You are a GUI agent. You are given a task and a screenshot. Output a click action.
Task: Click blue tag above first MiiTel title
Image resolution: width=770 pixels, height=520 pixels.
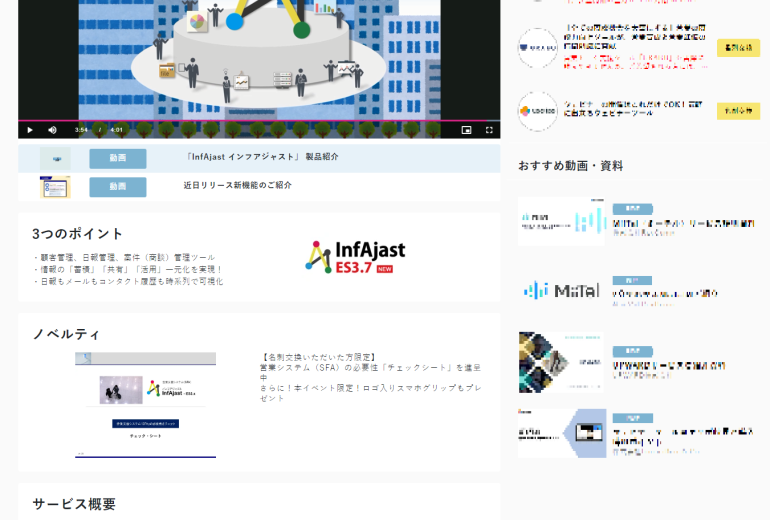pos(632,209)
